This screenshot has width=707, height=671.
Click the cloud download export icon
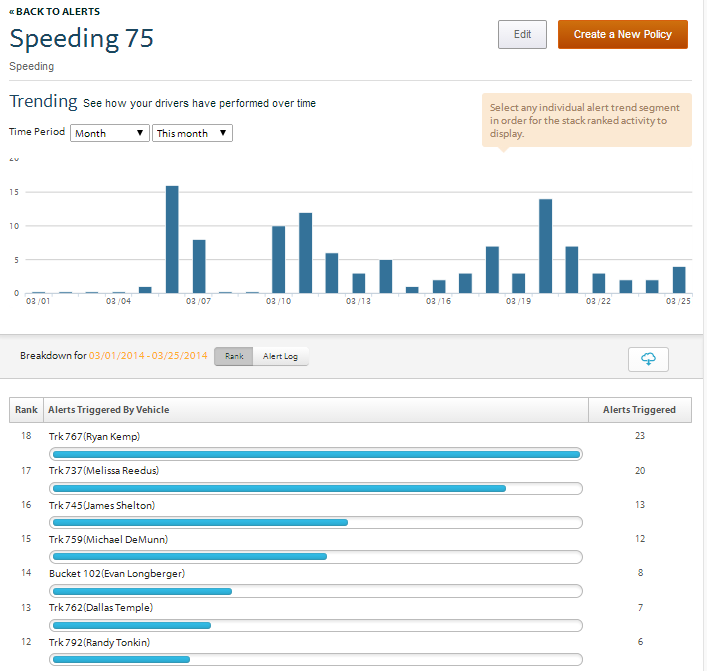pyautogui.click(x=648, y=360)
